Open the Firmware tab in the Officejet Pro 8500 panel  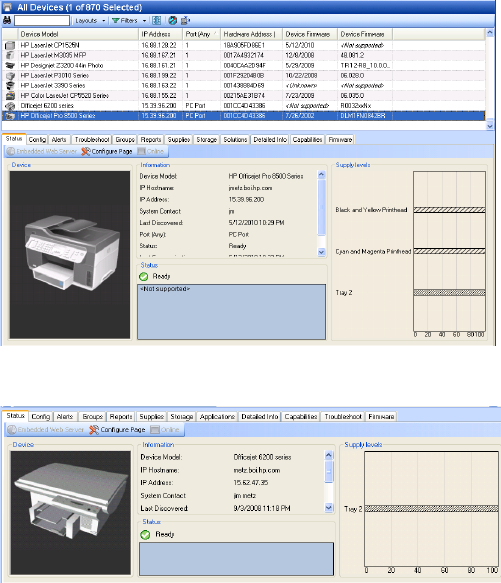pos(340,140)
